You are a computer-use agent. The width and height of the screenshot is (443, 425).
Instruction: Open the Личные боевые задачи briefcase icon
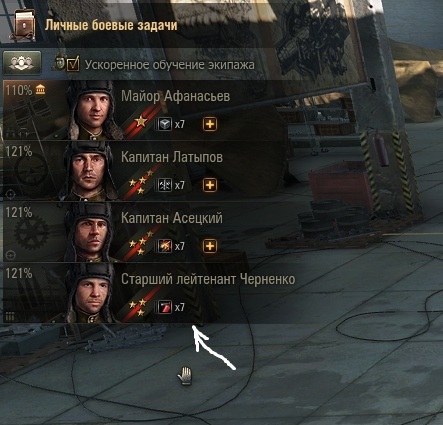[x=24, y=25]
